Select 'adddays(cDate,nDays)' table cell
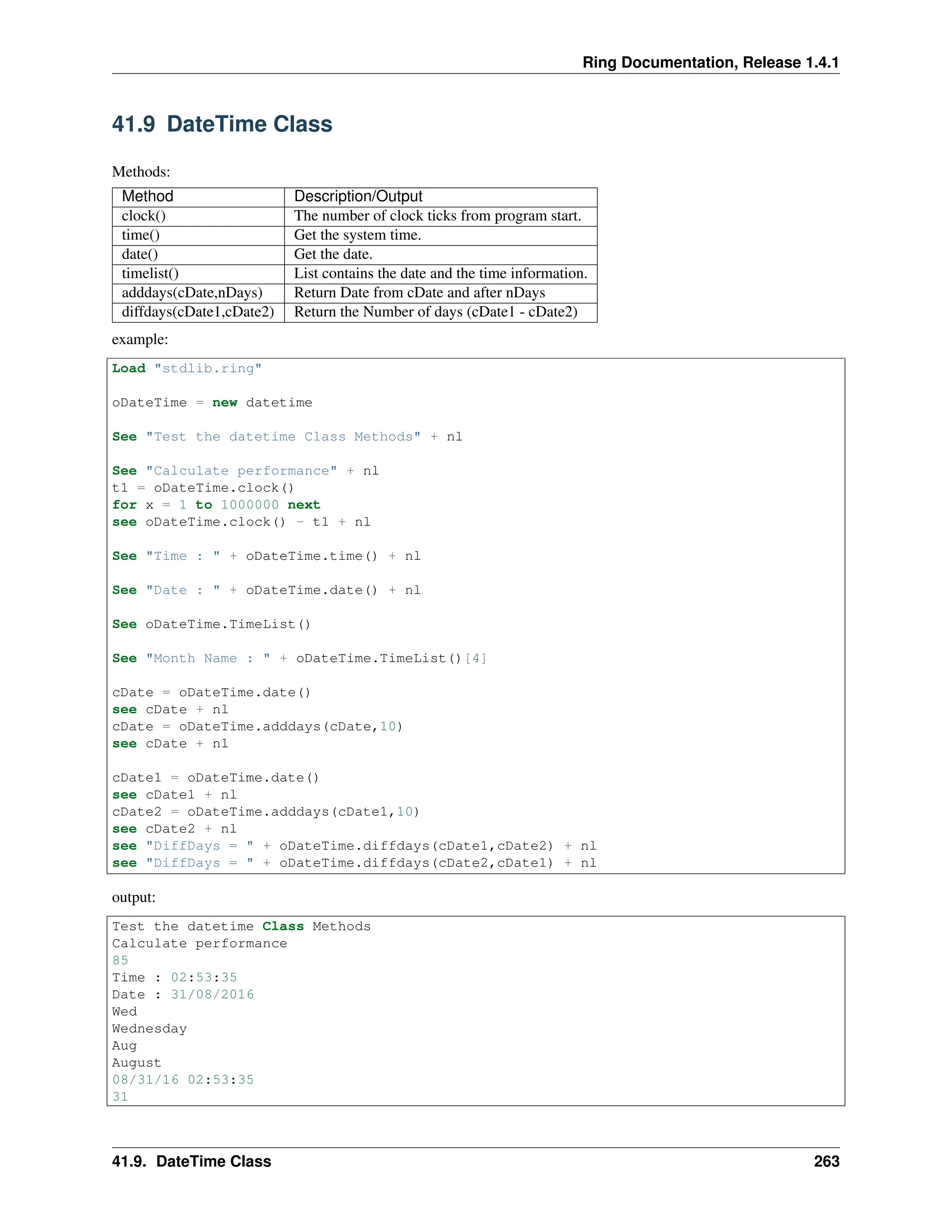 coord(192,293)
